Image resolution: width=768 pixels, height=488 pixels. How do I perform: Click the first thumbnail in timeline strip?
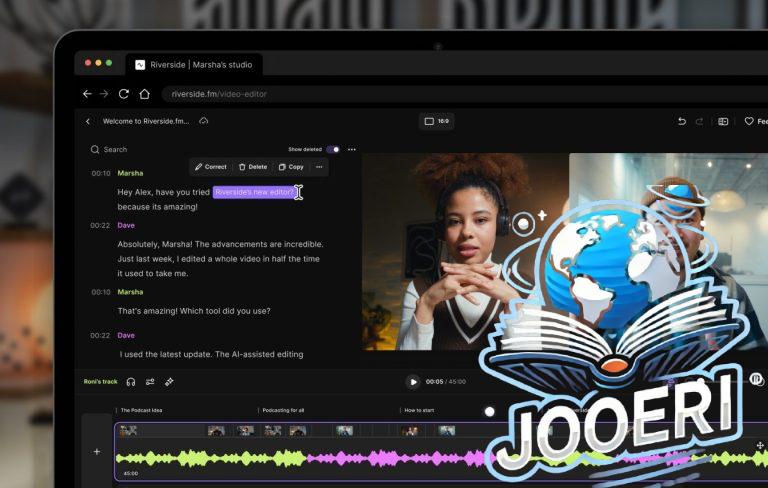[x=128, y=431]
